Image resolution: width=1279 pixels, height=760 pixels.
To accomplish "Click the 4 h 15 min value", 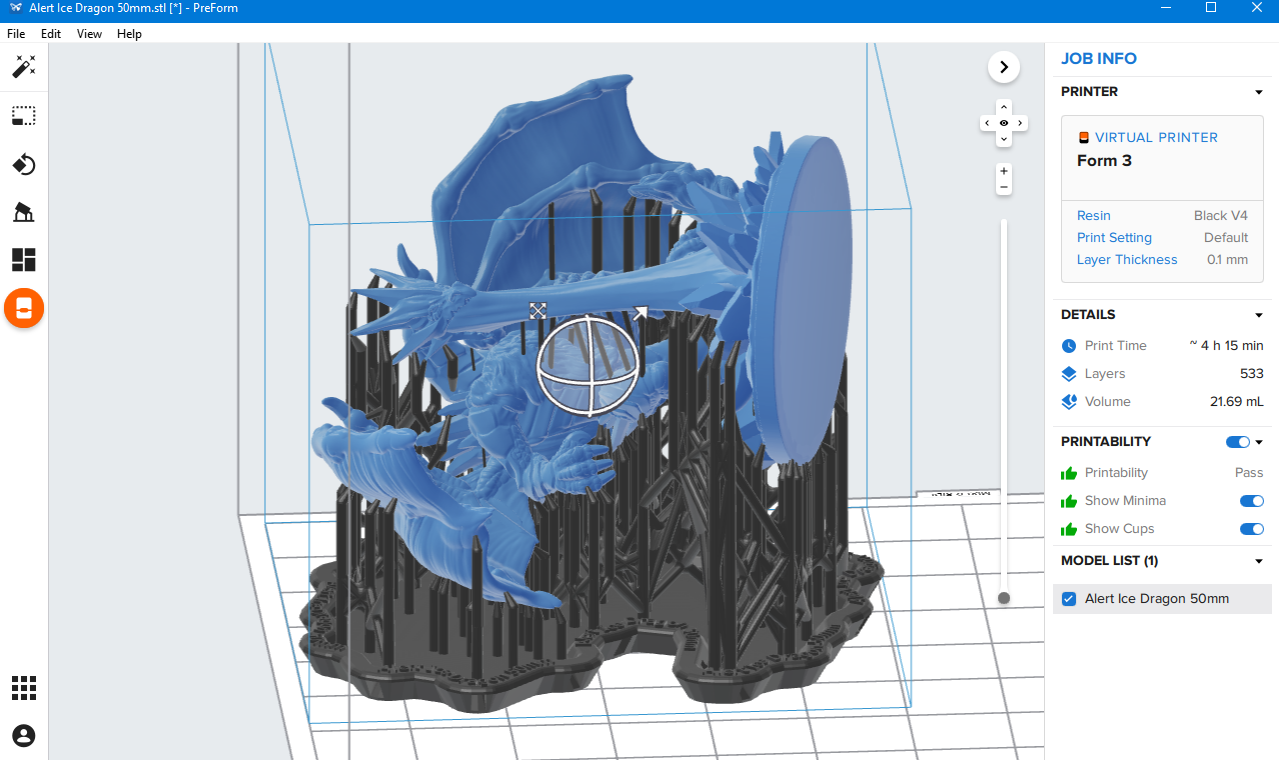I will [1226, 346].
